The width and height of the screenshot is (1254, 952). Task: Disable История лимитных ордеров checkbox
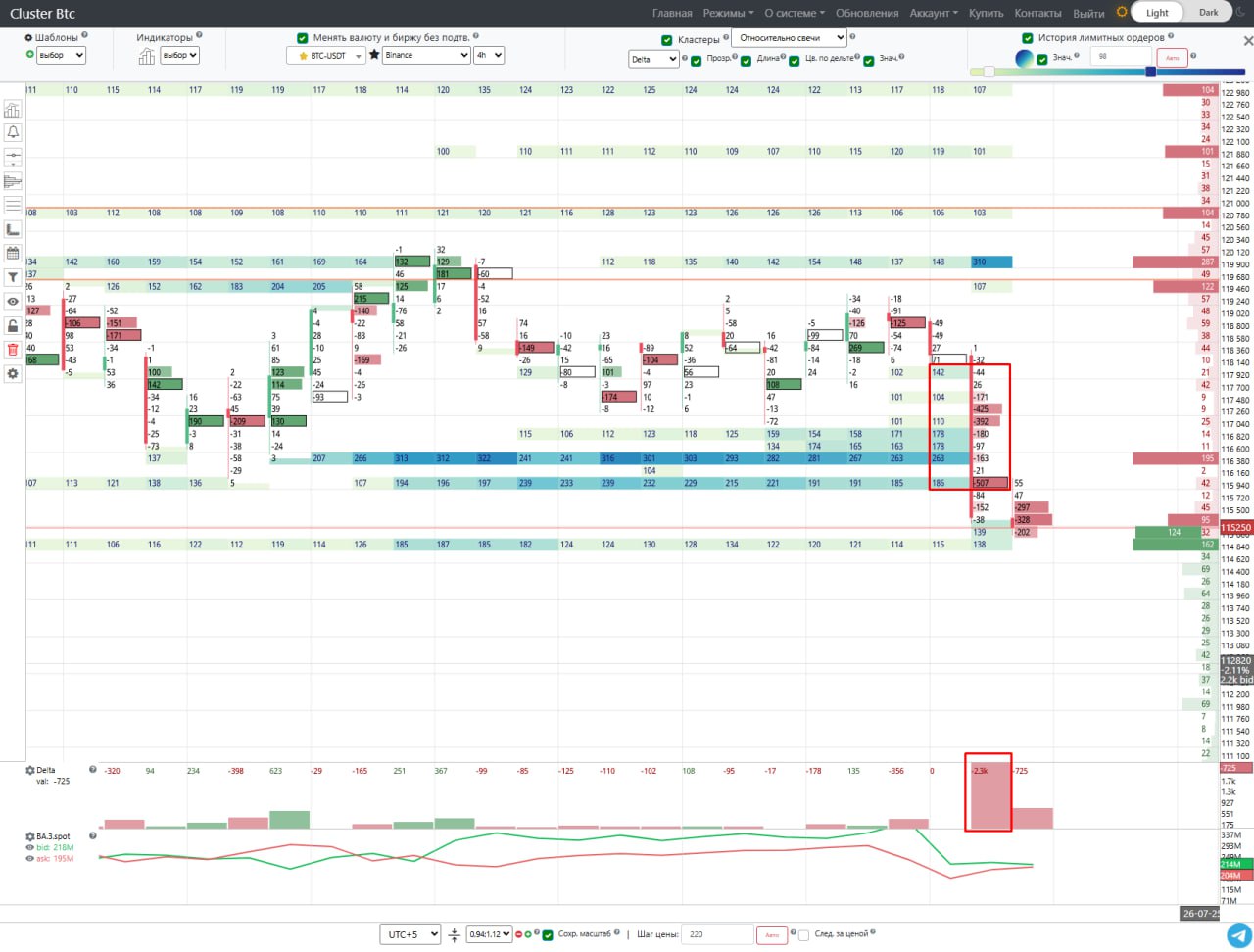(1027, 38)
